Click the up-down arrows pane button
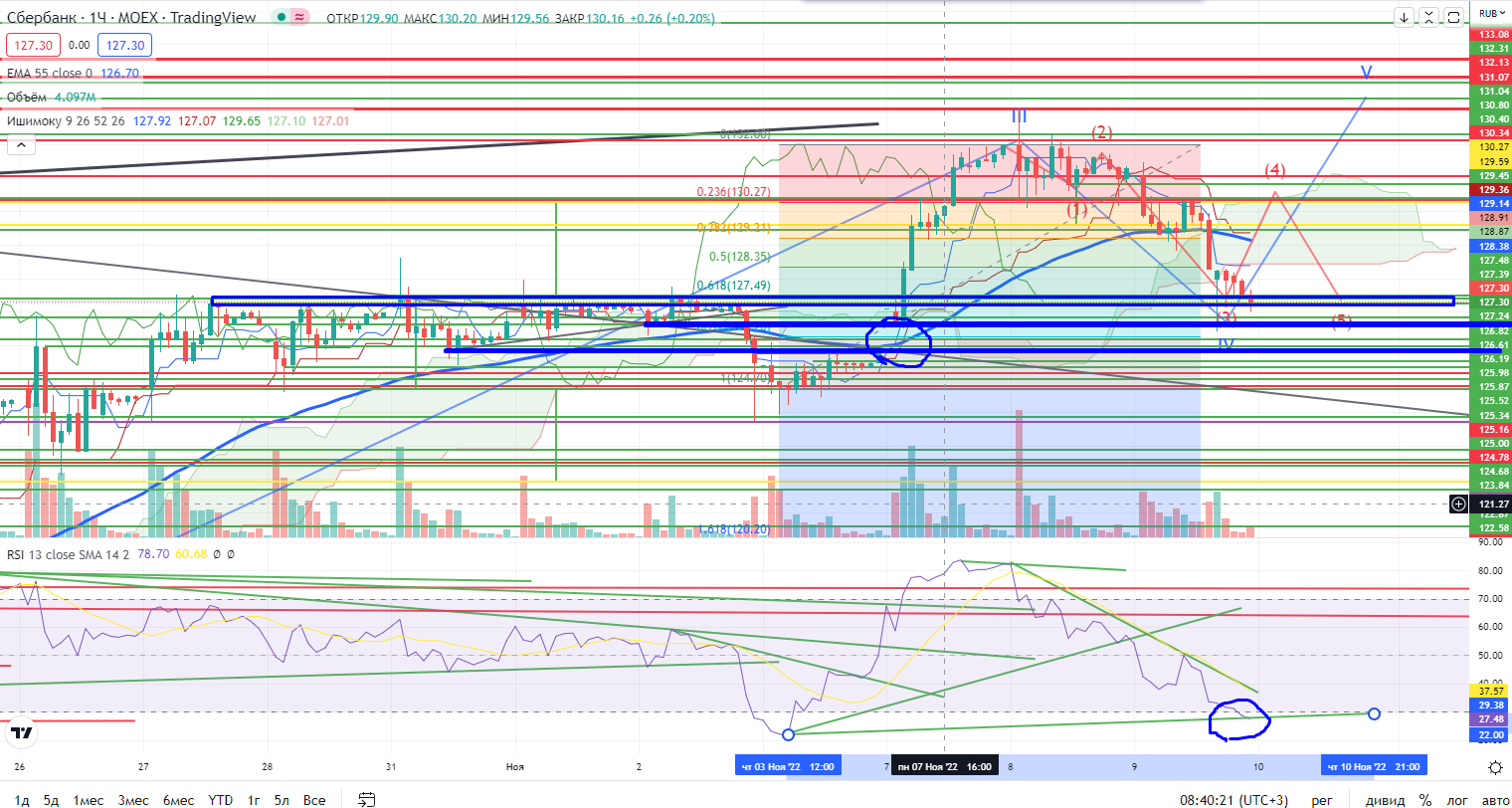Screen dimensions: 1512x808 click(1430, 17)
